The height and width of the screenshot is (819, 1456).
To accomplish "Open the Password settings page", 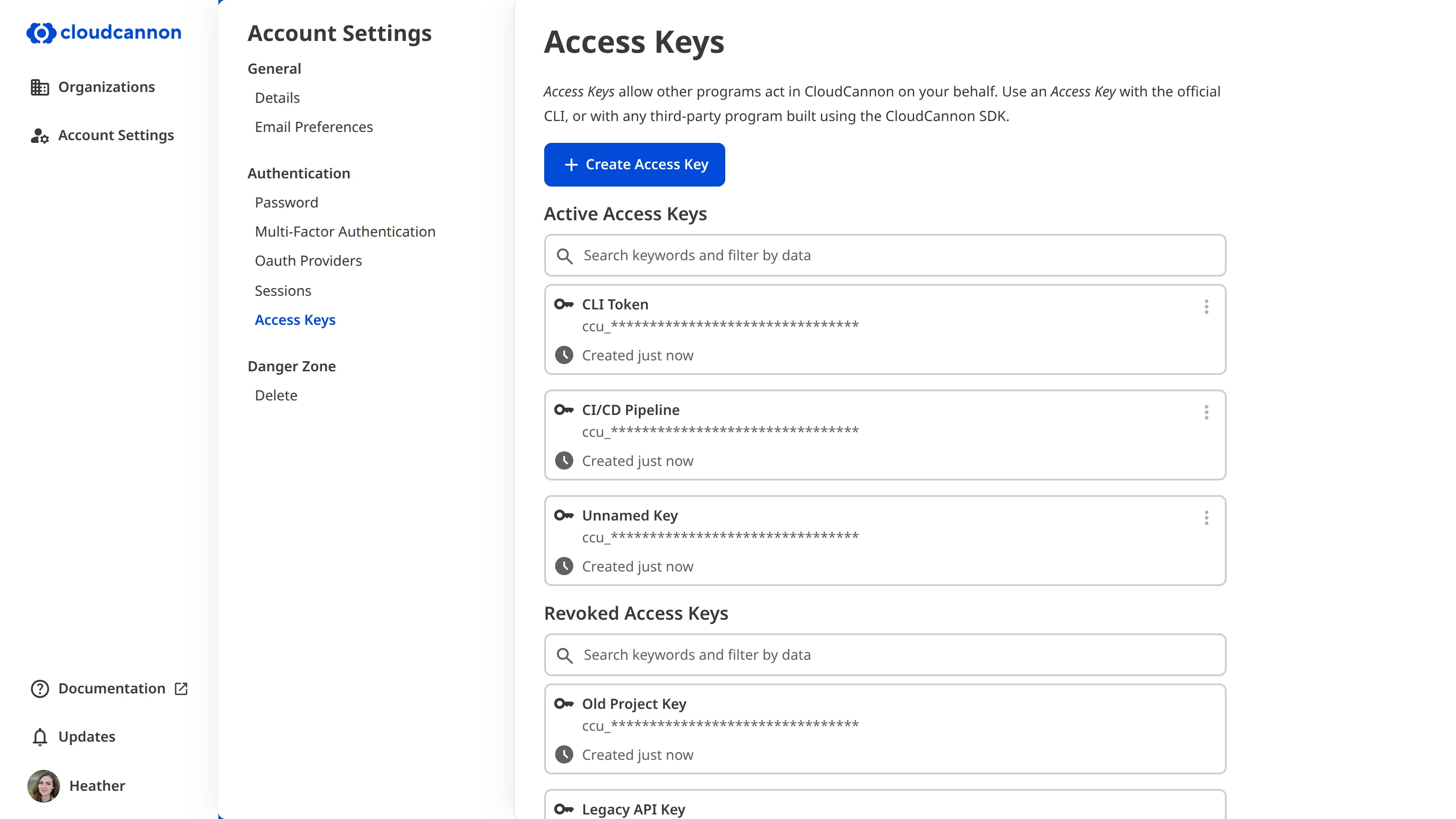I will 287,202.
